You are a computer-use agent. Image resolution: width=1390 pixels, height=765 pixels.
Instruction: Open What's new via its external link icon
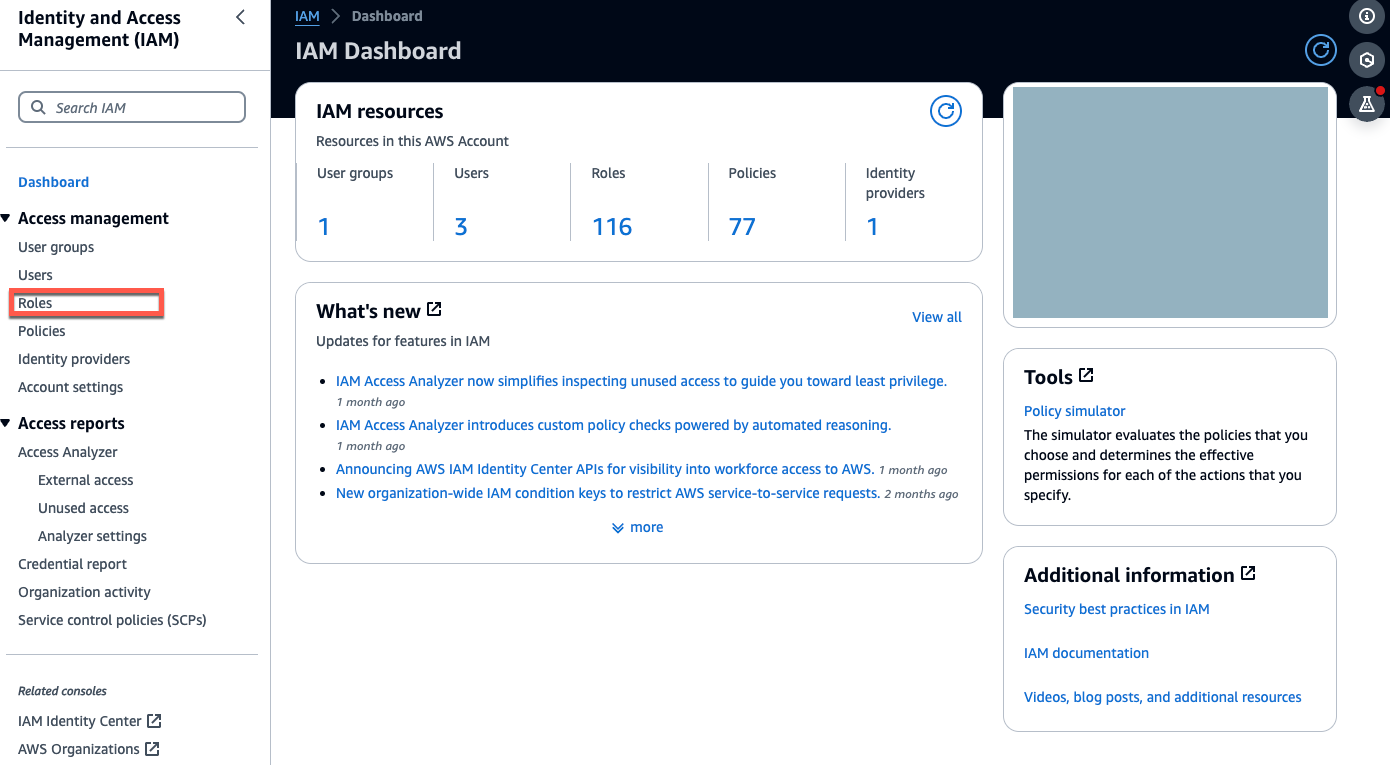[433, 309]
